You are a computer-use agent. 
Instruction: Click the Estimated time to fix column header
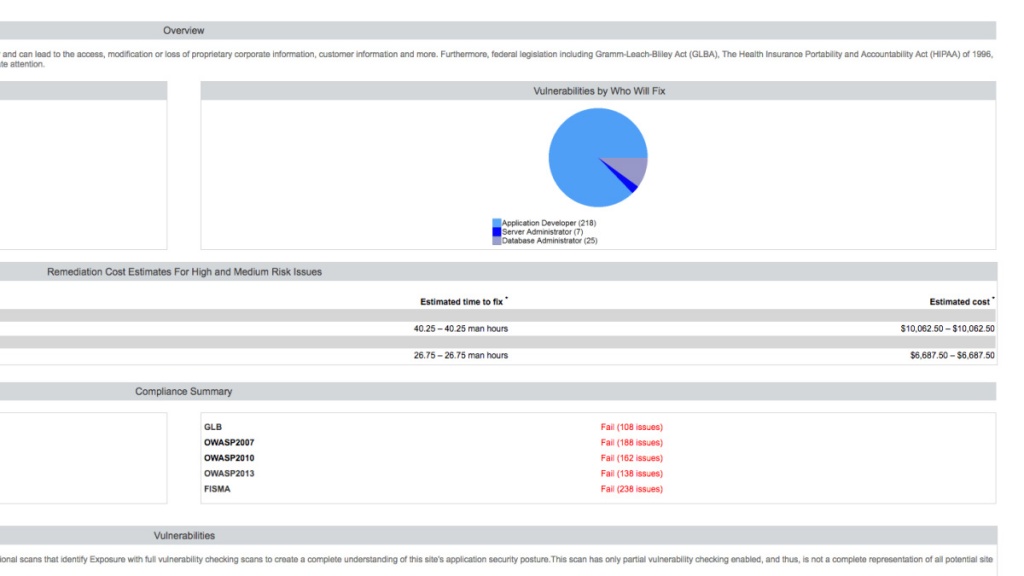[x=463, y=302]
